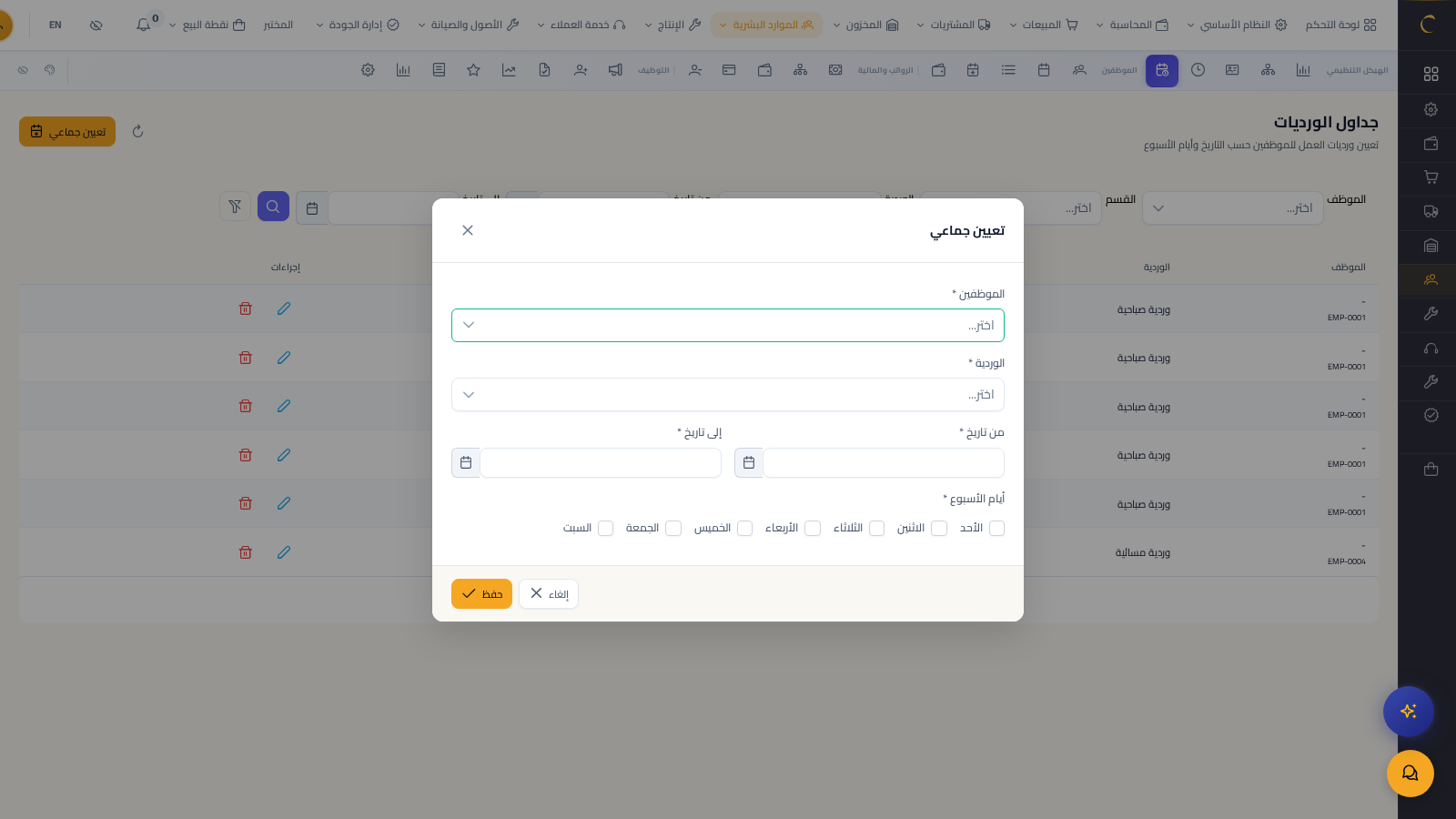Click the من تاريخ date input field
This screenshot has height=819, width=1456.
883,462
